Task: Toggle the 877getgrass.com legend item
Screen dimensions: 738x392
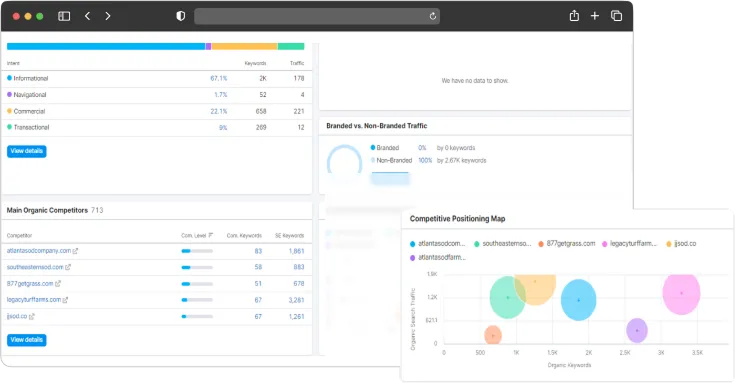Action: [x=567, y=244]
